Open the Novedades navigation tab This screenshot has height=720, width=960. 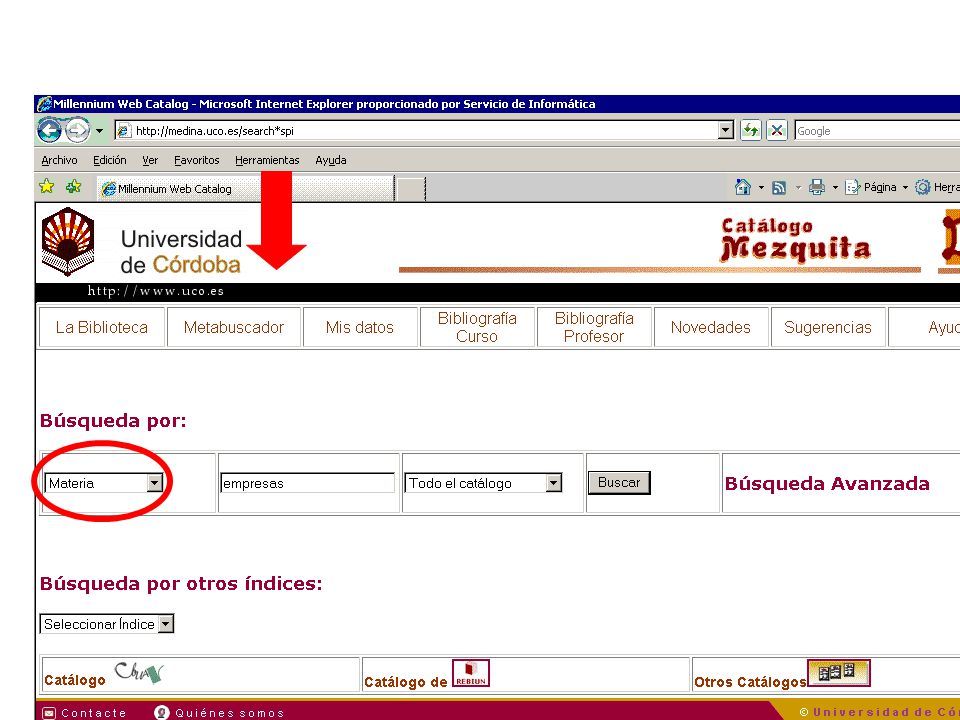point(711,328)
